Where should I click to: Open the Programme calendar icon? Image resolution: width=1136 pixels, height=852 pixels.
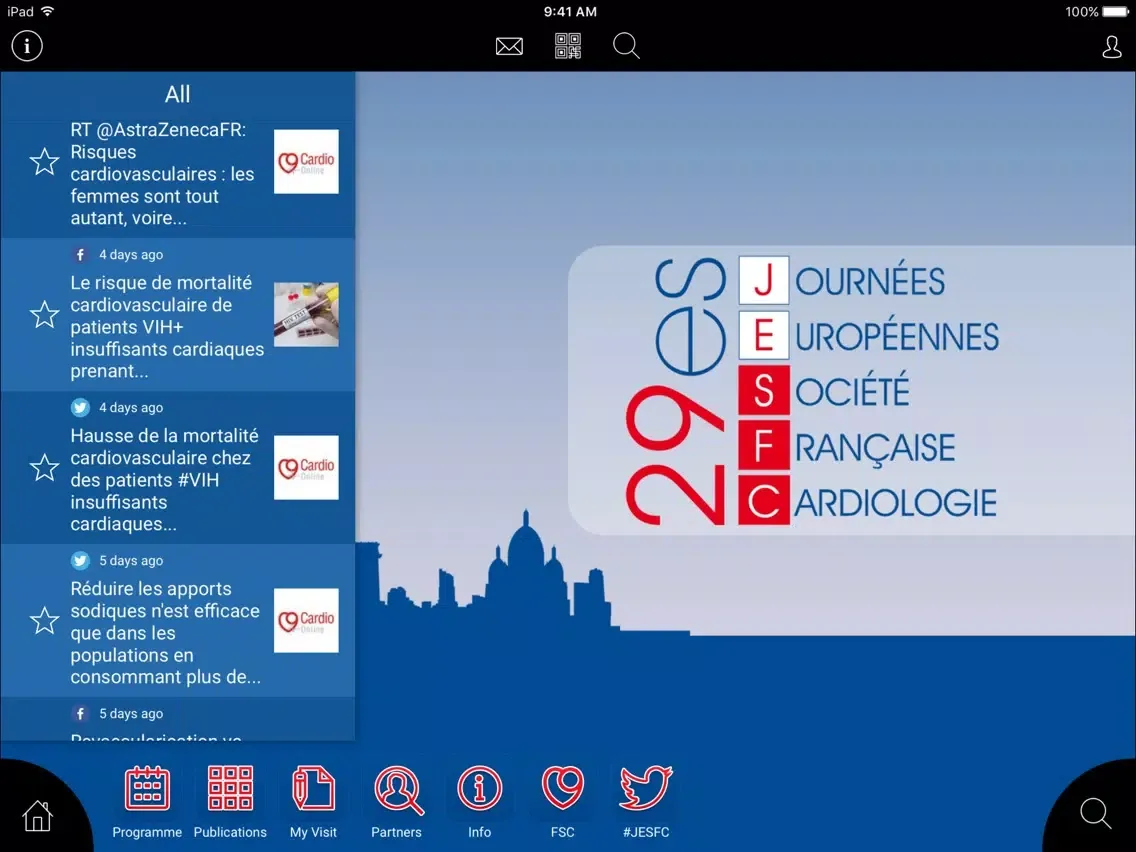coord(147,788)
